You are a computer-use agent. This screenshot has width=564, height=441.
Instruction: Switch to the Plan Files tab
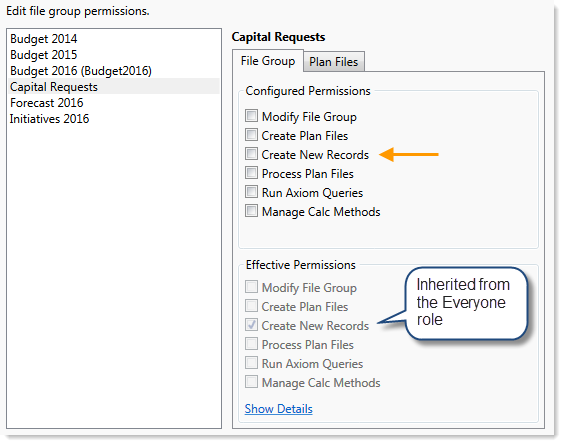click(x=333, y=62)
